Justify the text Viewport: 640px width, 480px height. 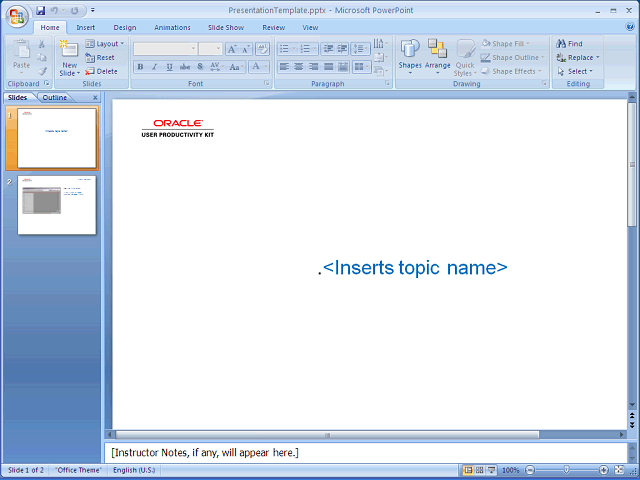coord(329,67)
